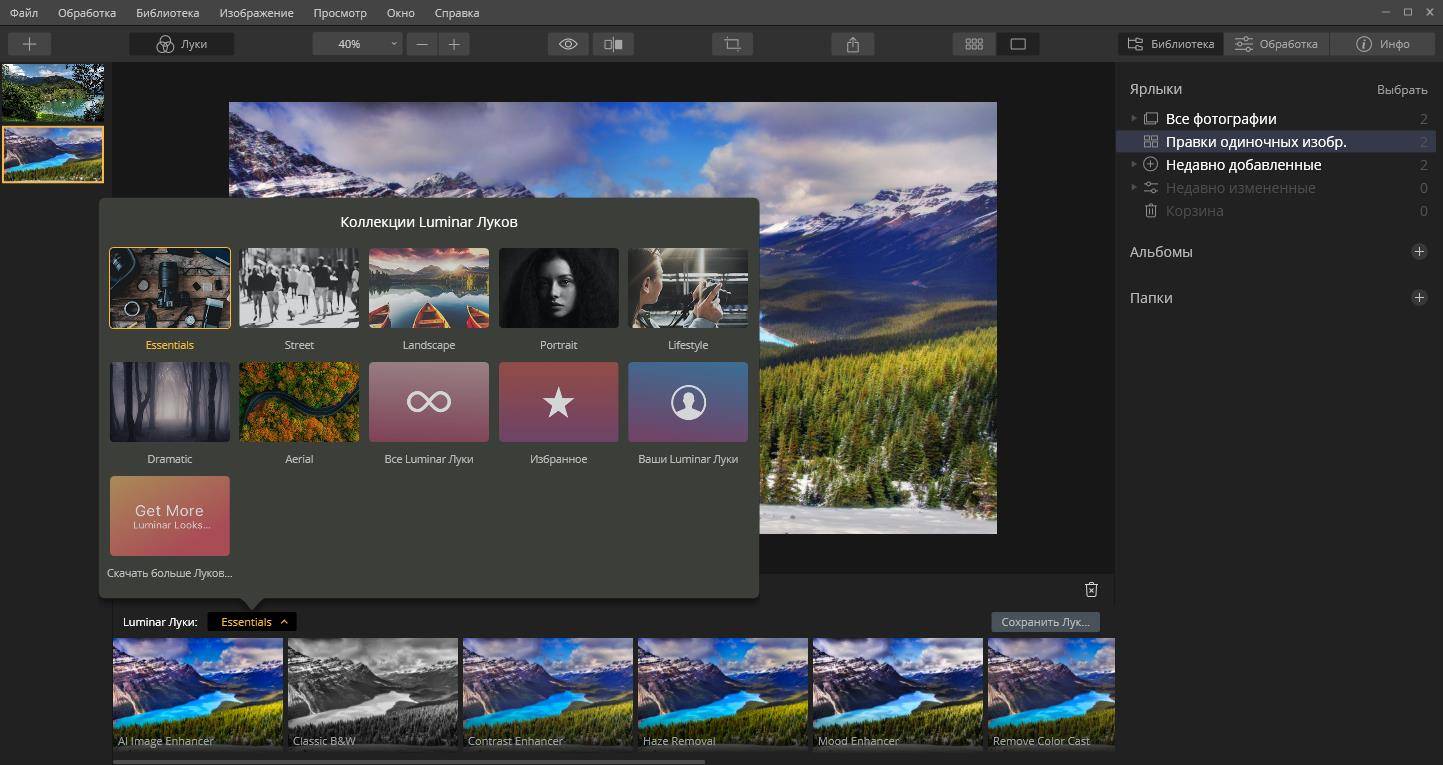Screen dimensions: 1443x765
Task: Apply the AI Image Enhancer look
Action: (198, 693)
